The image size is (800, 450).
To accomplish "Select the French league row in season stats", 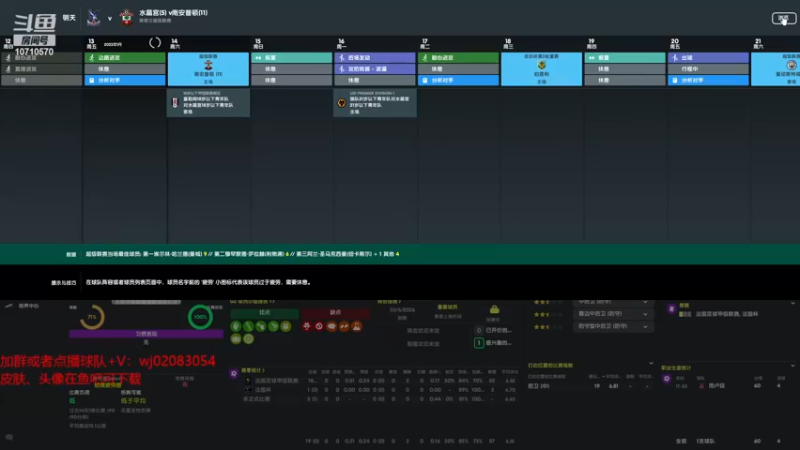I will coord(382,381).
